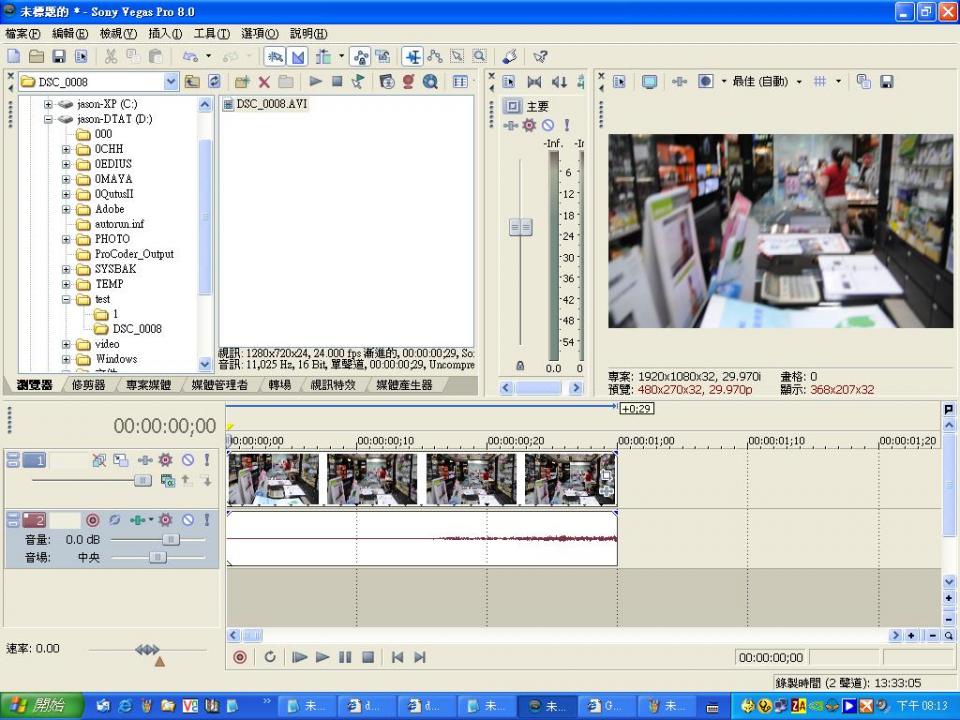Click the delete (red X) icon in explorer

pos(264,81)
